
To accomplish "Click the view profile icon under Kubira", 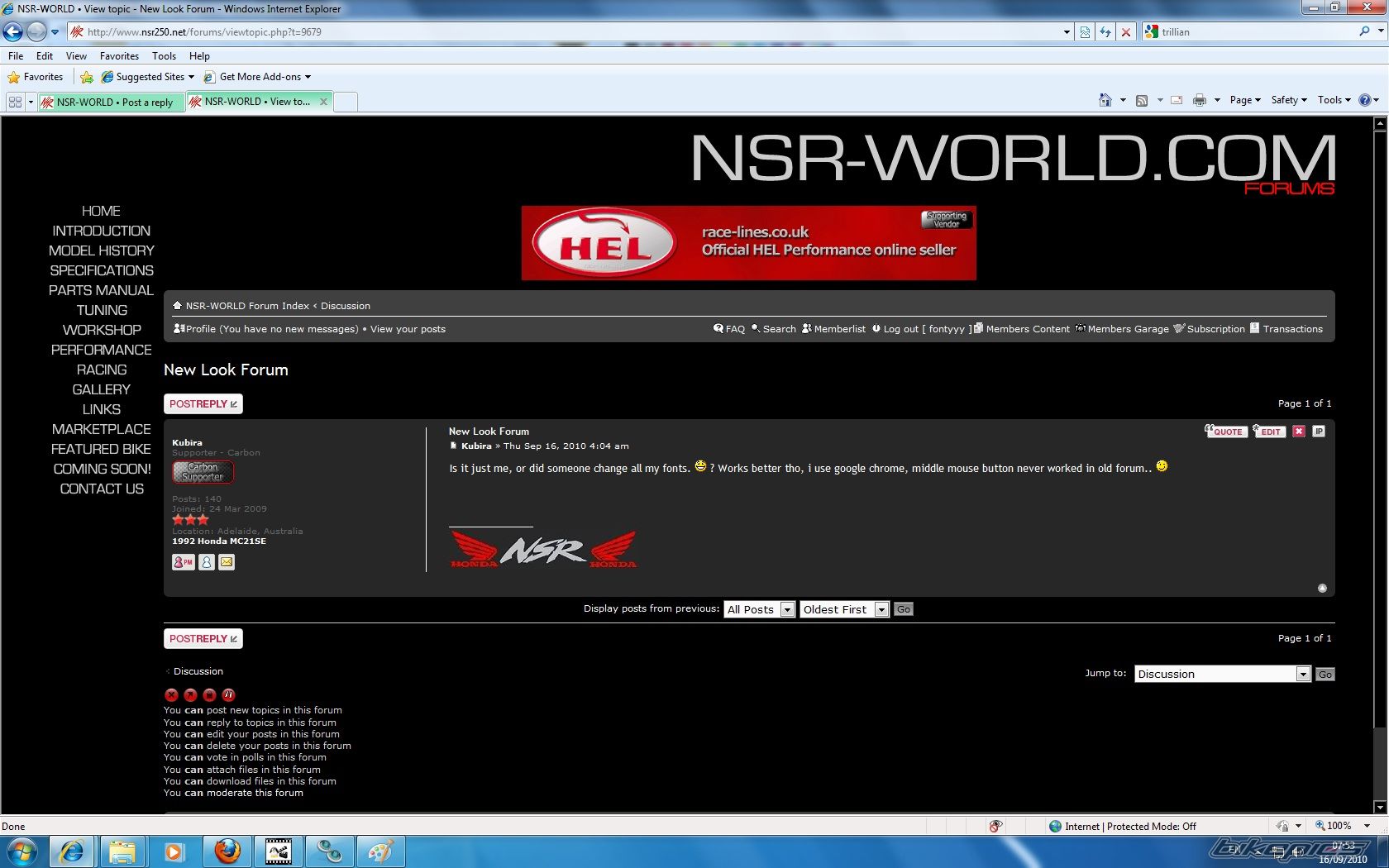I will tap(207, 562).
